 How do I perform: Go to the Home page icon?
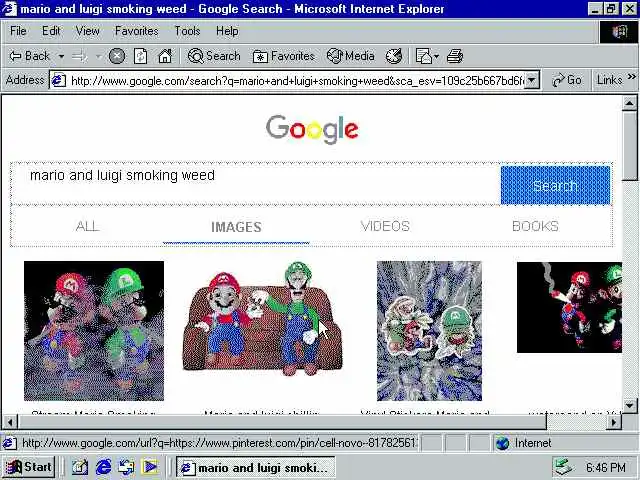pyautogui.click(x=165, y=56)
